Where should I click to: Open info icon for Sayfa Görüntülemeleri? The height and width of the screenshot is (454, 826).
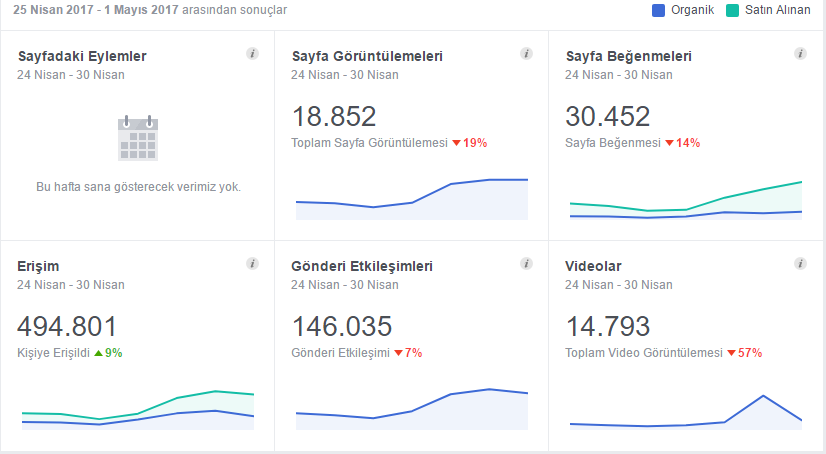point(526,54)
